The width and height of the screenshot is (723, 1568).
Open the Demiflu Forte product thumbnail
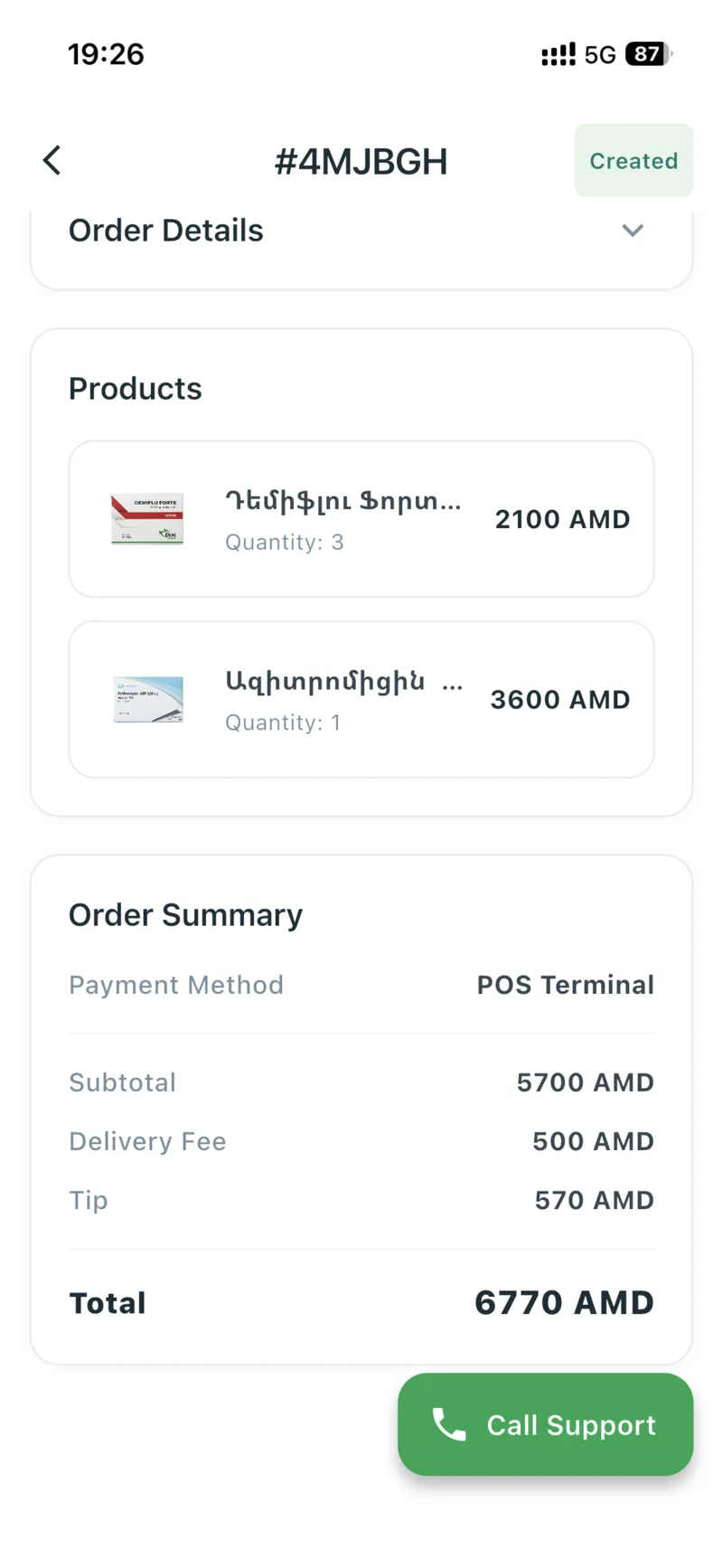click(x=147, y=519)
